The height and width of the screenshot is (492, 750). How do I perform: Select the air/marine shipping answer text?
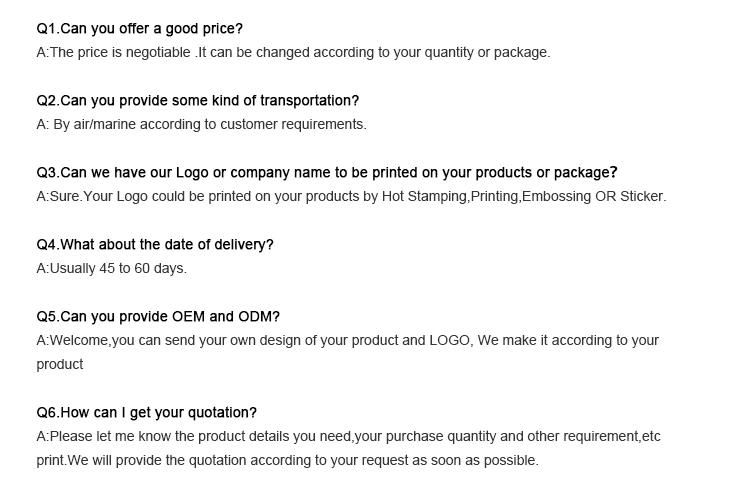coord(201,124)
